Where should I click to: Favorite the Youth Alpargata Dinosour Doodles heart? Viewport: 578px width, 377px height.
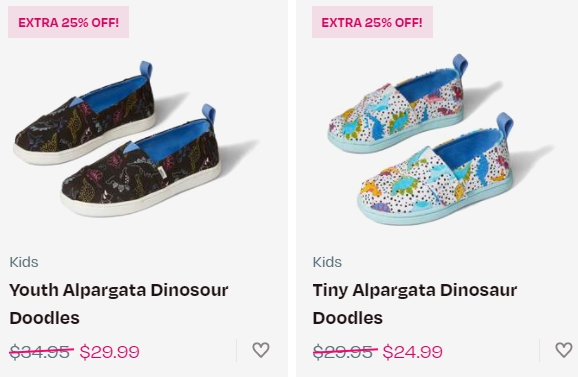tap(261, 350)
